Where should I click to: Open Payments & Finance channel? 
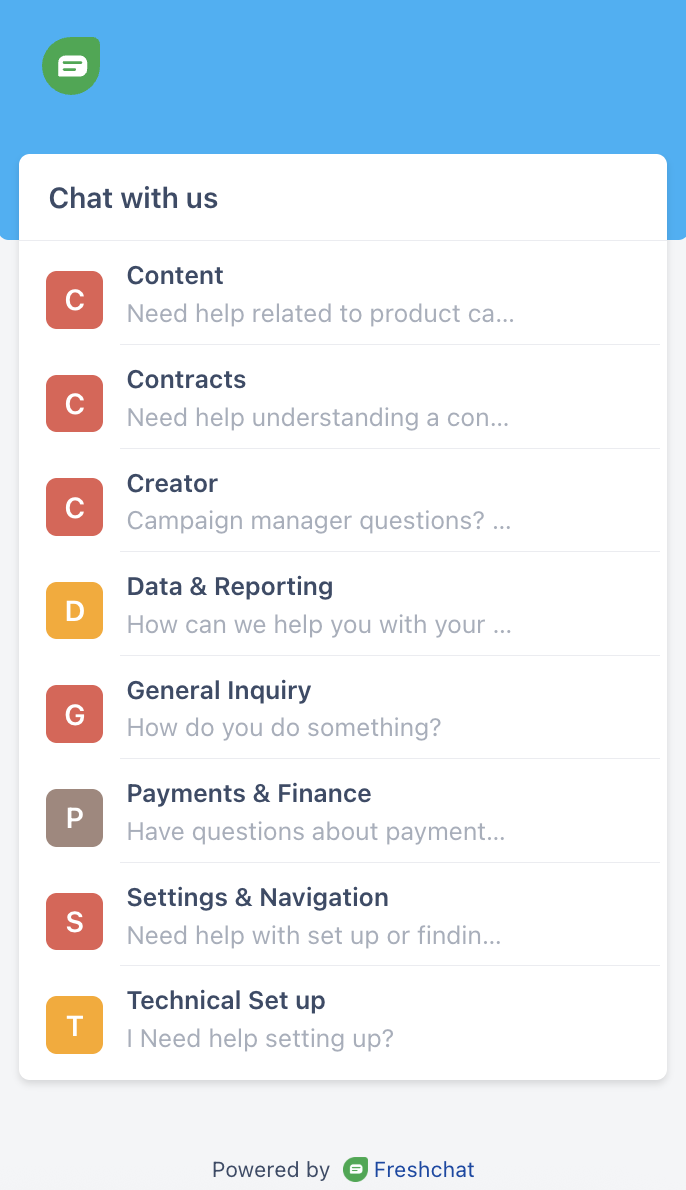249,794
